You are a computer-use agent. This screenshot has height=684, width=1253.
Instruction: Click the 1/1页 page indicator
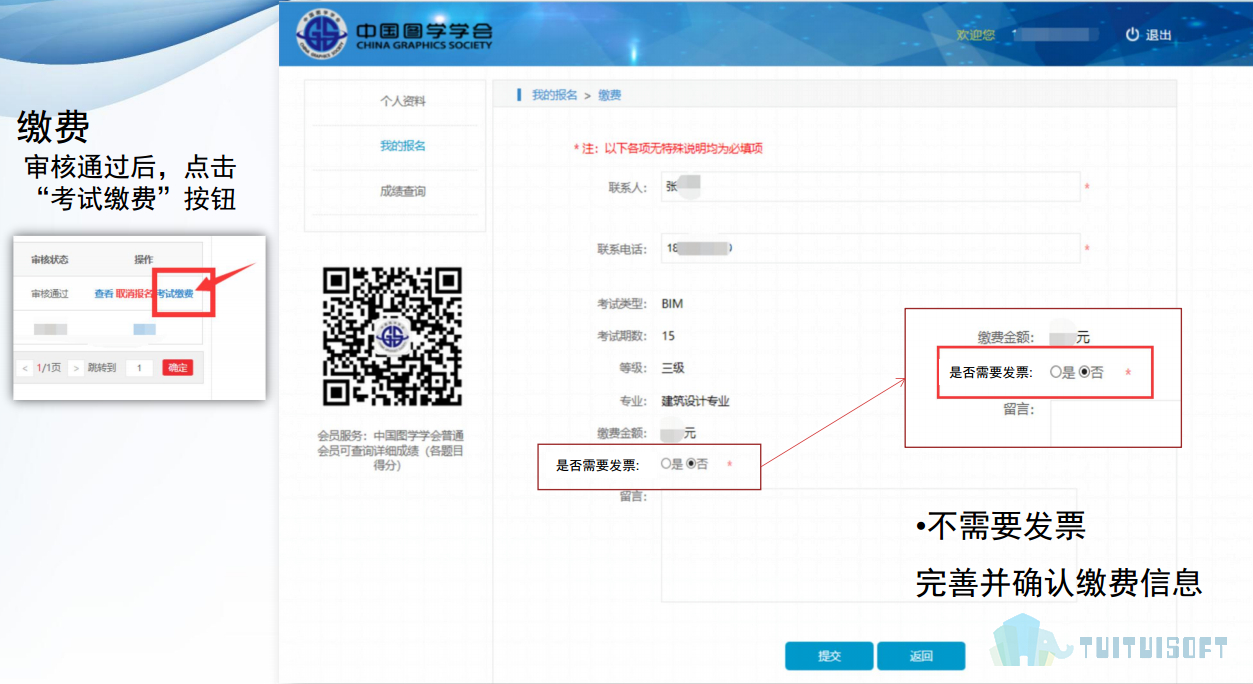point(49,368)
